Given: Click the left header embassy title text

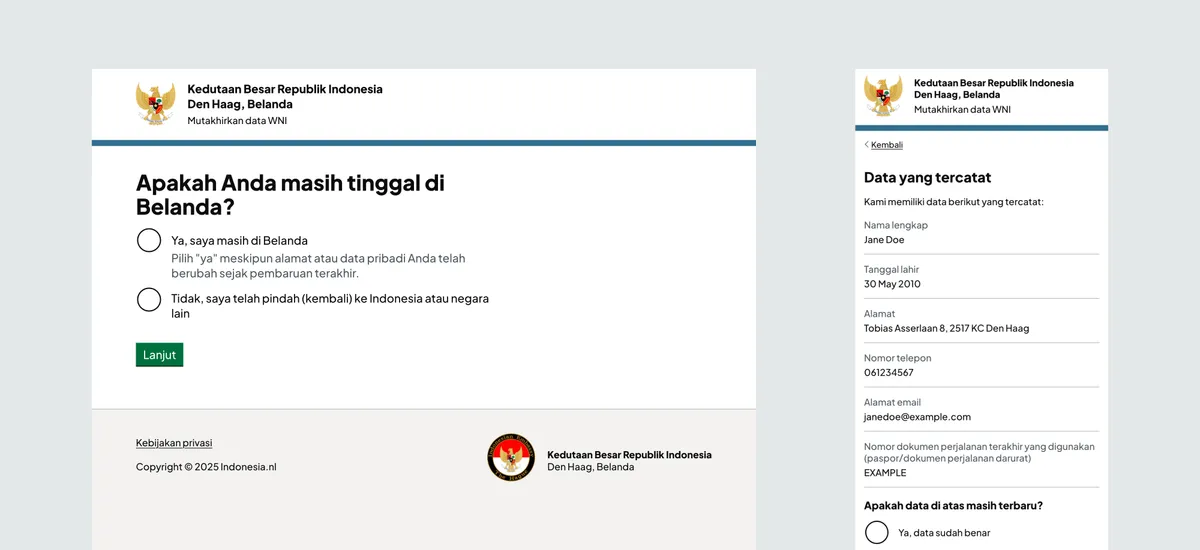Looking at the screenshot, I should [284, 96].
